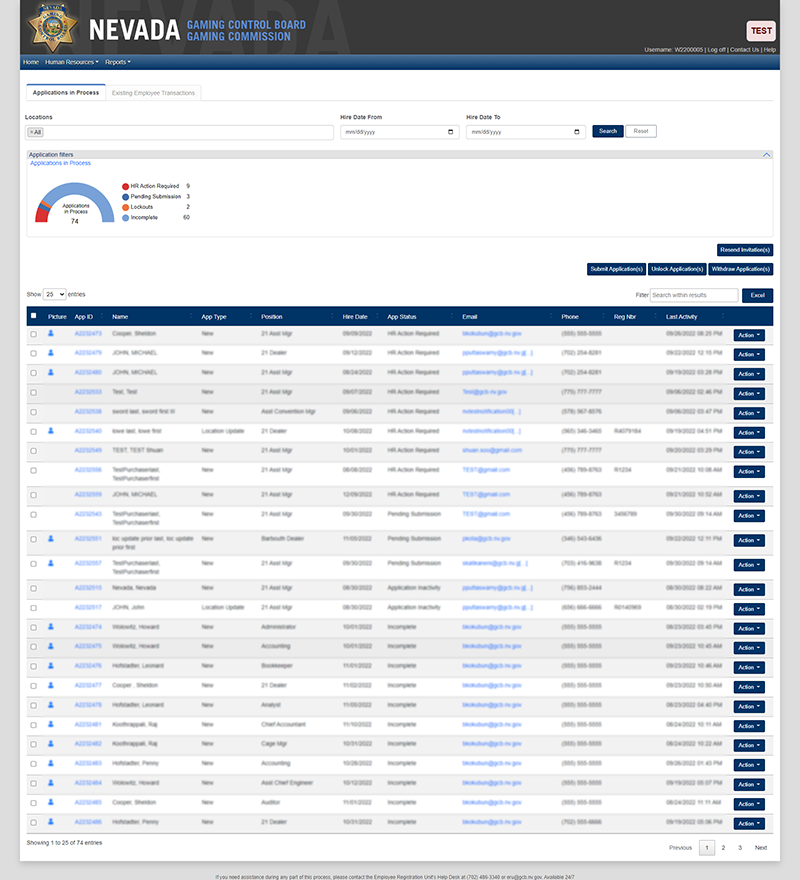Export results with the Excel button
Viewport: 800px width, 880px height.
(x=757, y=295)
